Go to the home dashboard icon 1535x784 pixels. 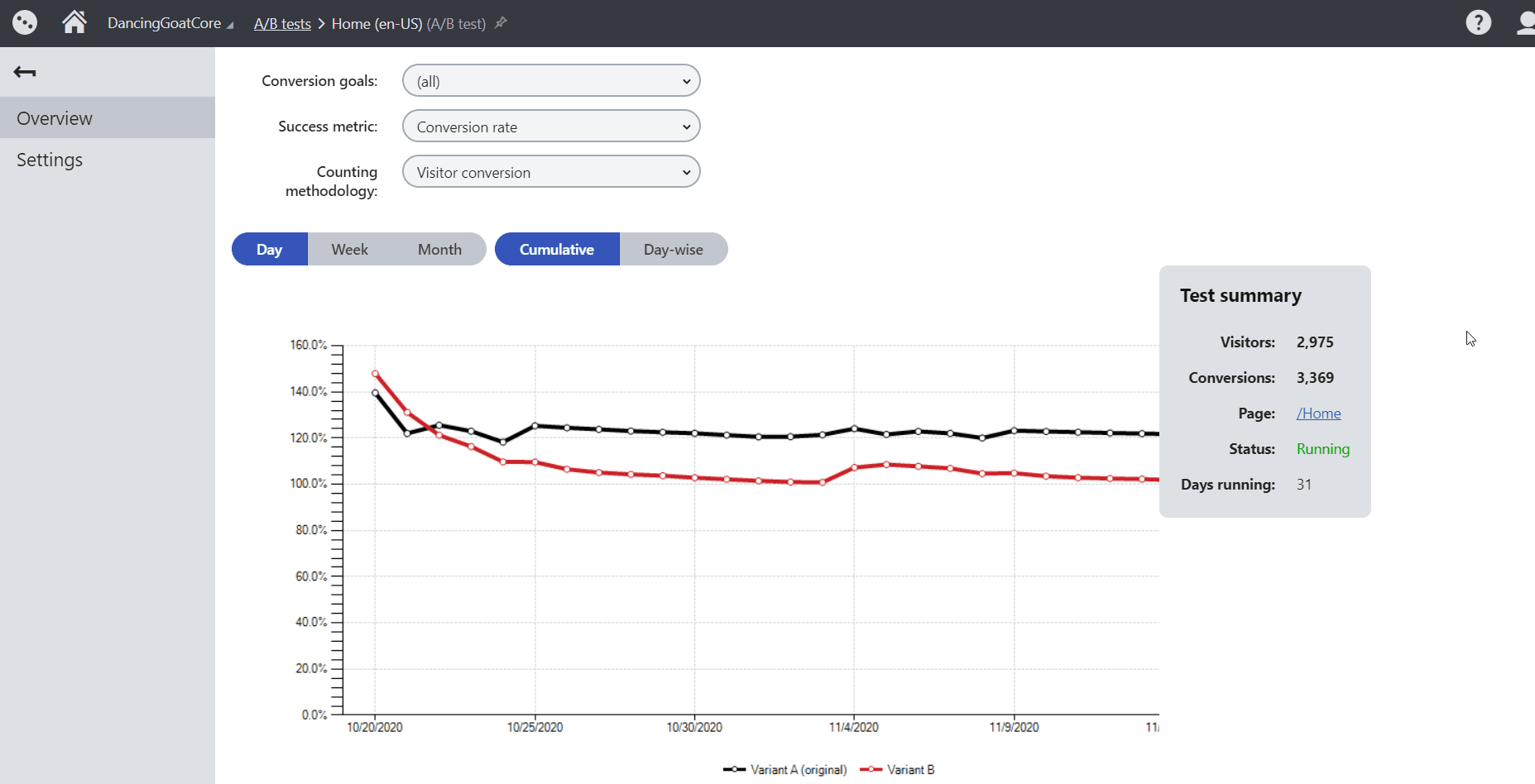click(74, 22)
